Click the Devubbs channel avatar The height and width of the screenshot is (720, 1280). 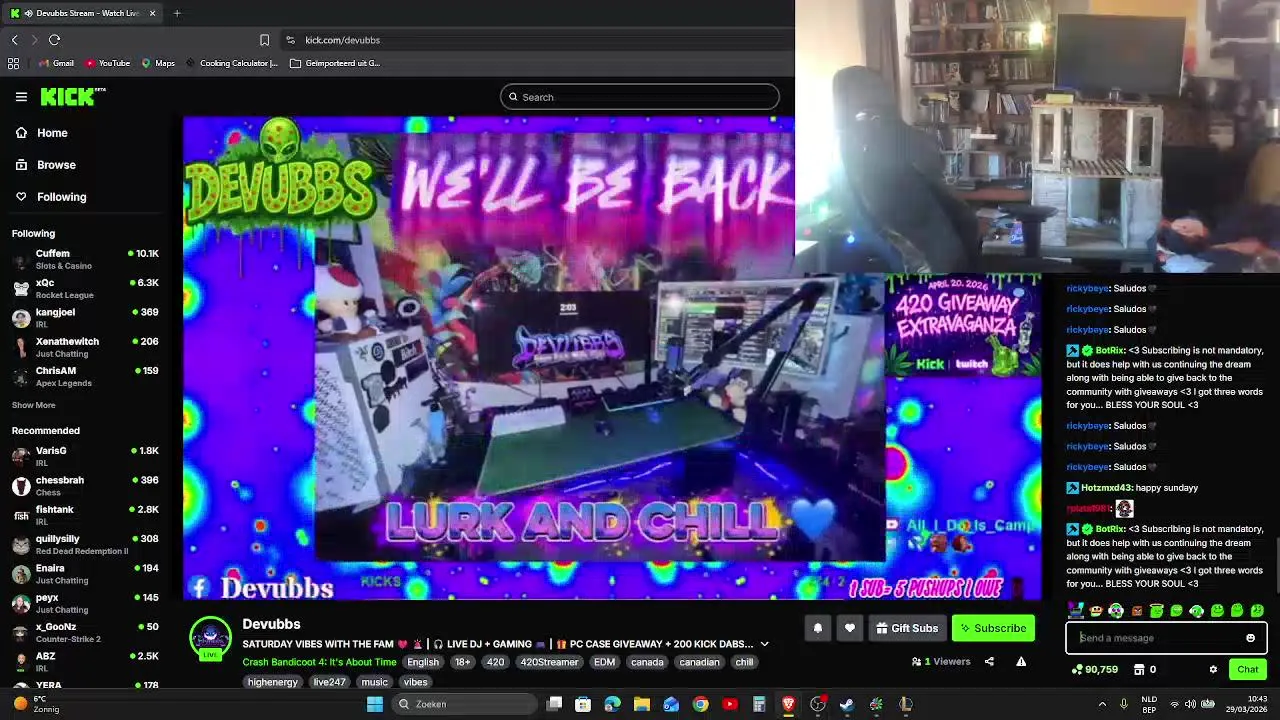point(210,638)
